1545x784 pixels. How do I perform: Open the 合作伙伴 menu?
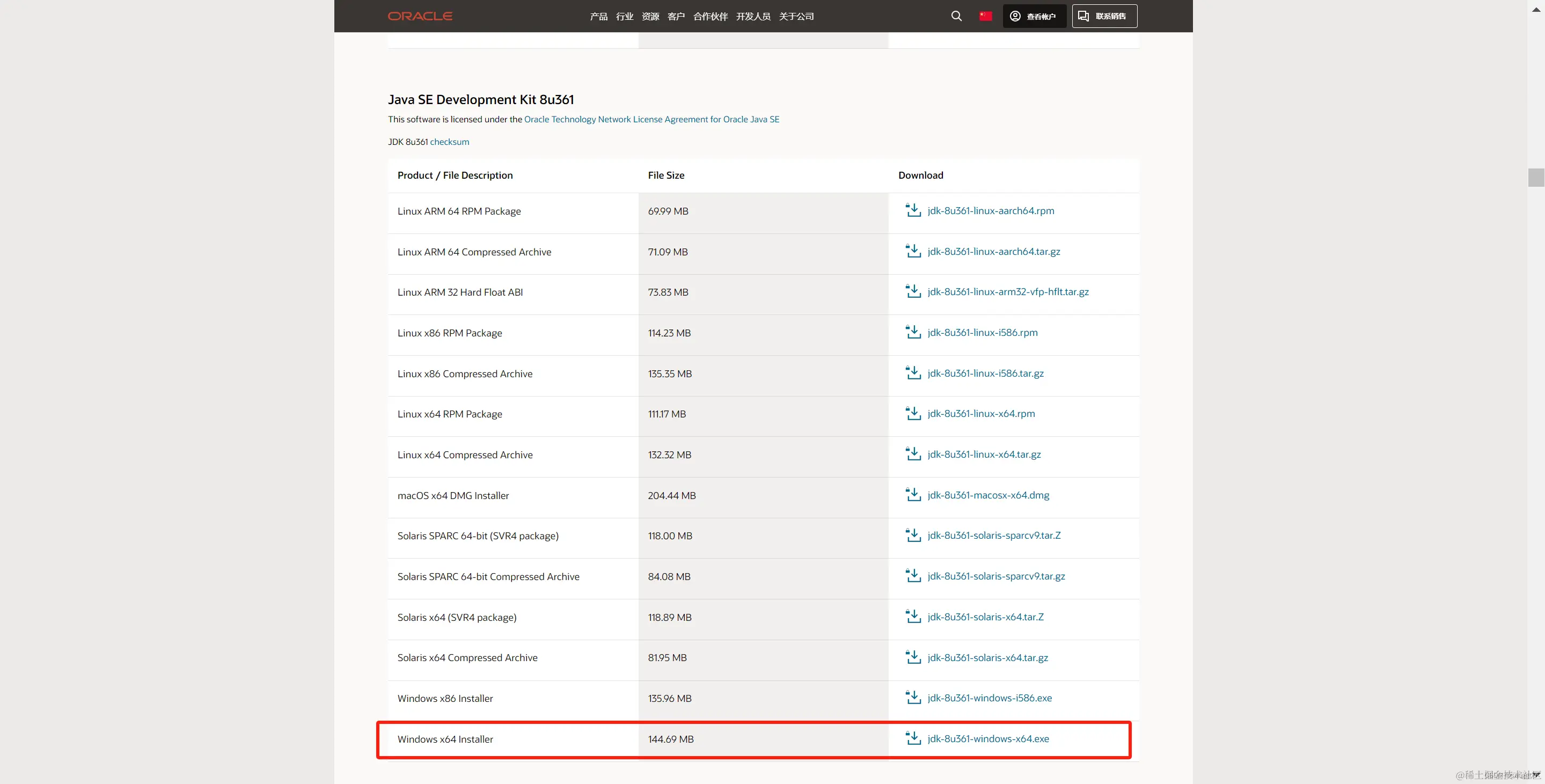pos(710,16)
